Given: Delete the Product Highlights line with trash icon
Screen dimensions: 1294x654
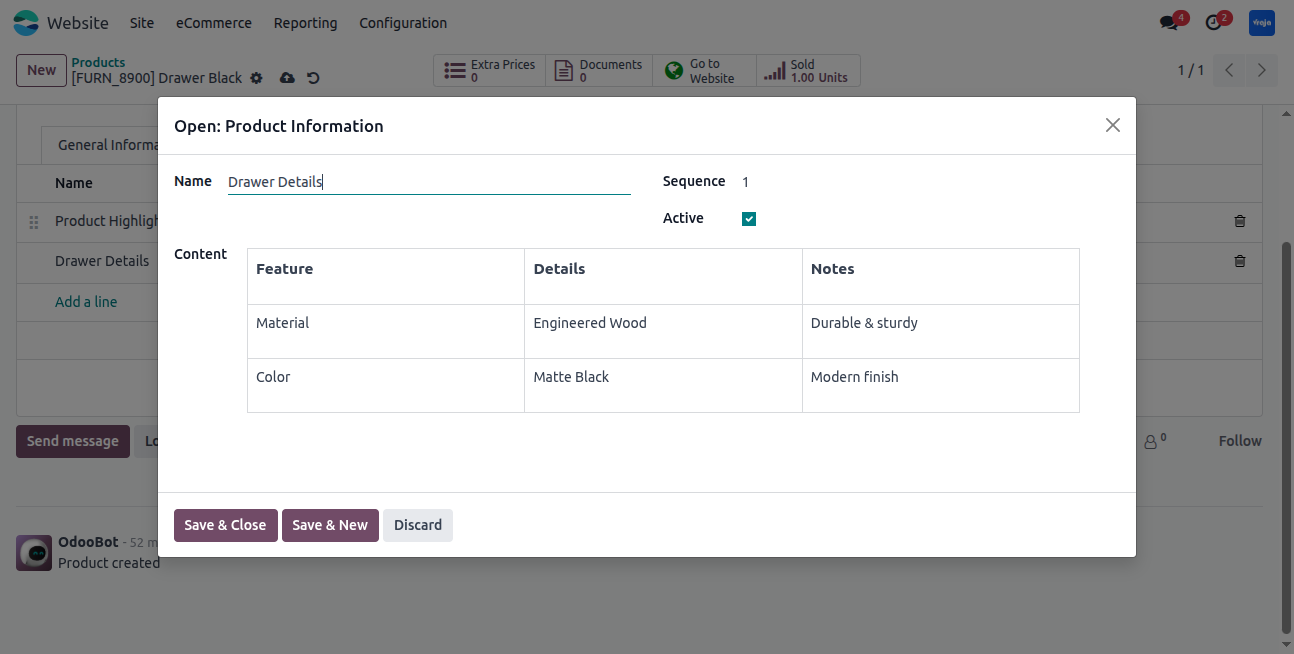Looking at the screenshot, I should point(1240,221).
